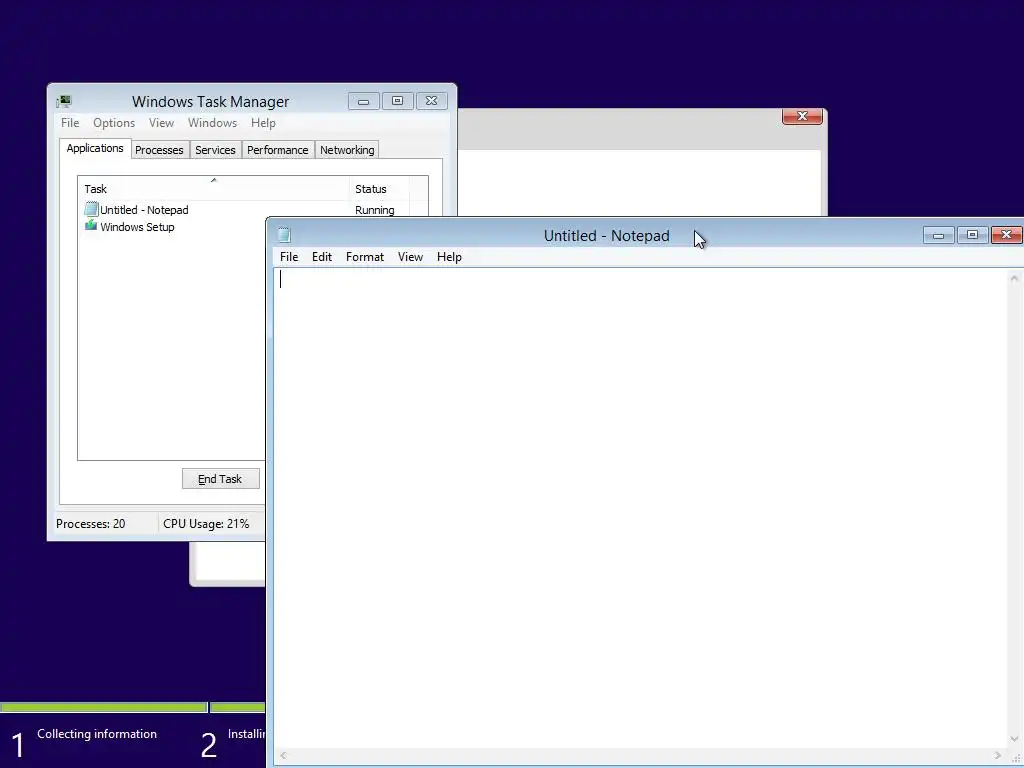
Task: Open Options menu in Task Manager
Action: click(x=114, y=123)
